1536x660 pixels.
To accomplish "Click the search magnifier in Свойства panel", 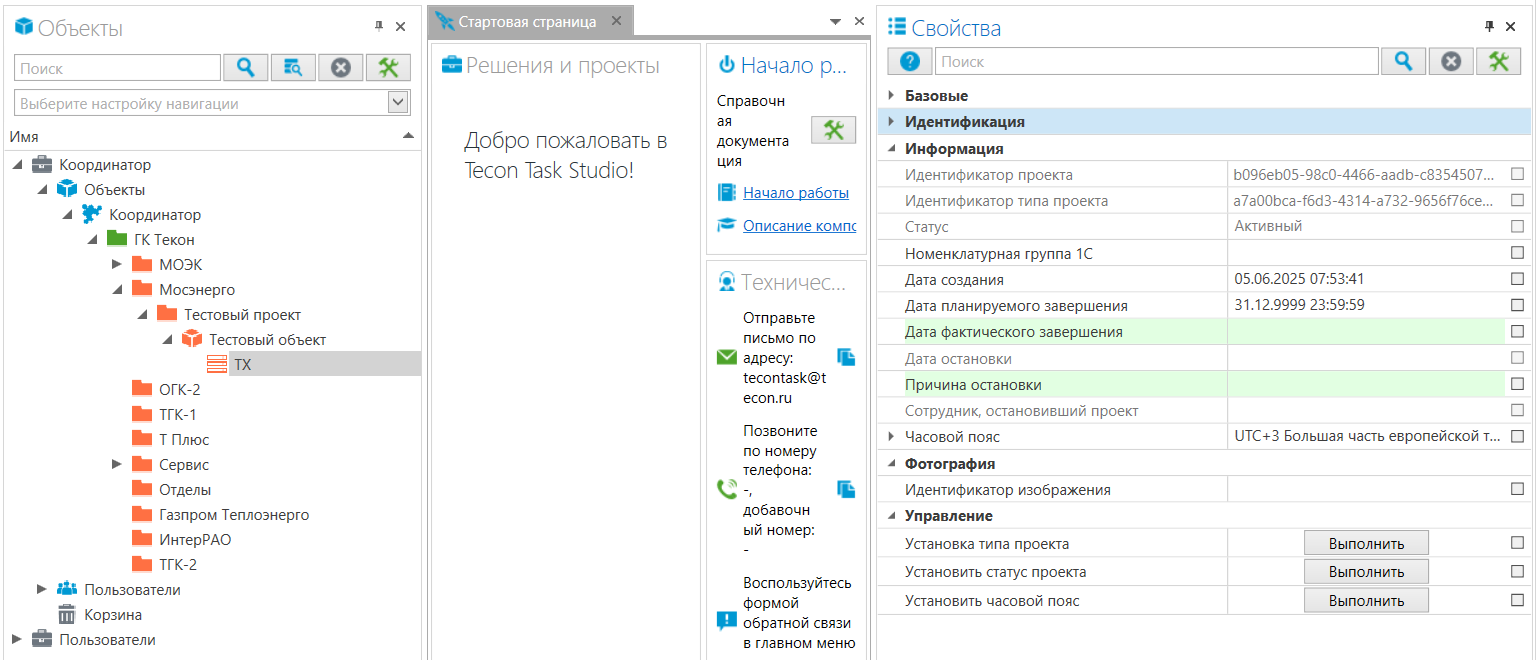I will [1403, 62].
